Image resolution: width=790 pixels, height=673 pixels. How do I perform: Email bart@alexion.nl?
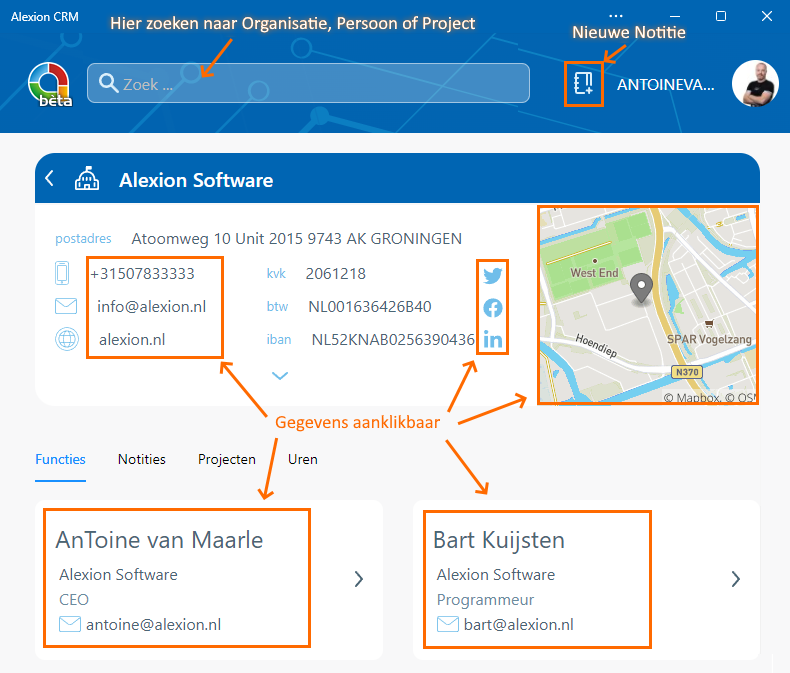point(518,625)
